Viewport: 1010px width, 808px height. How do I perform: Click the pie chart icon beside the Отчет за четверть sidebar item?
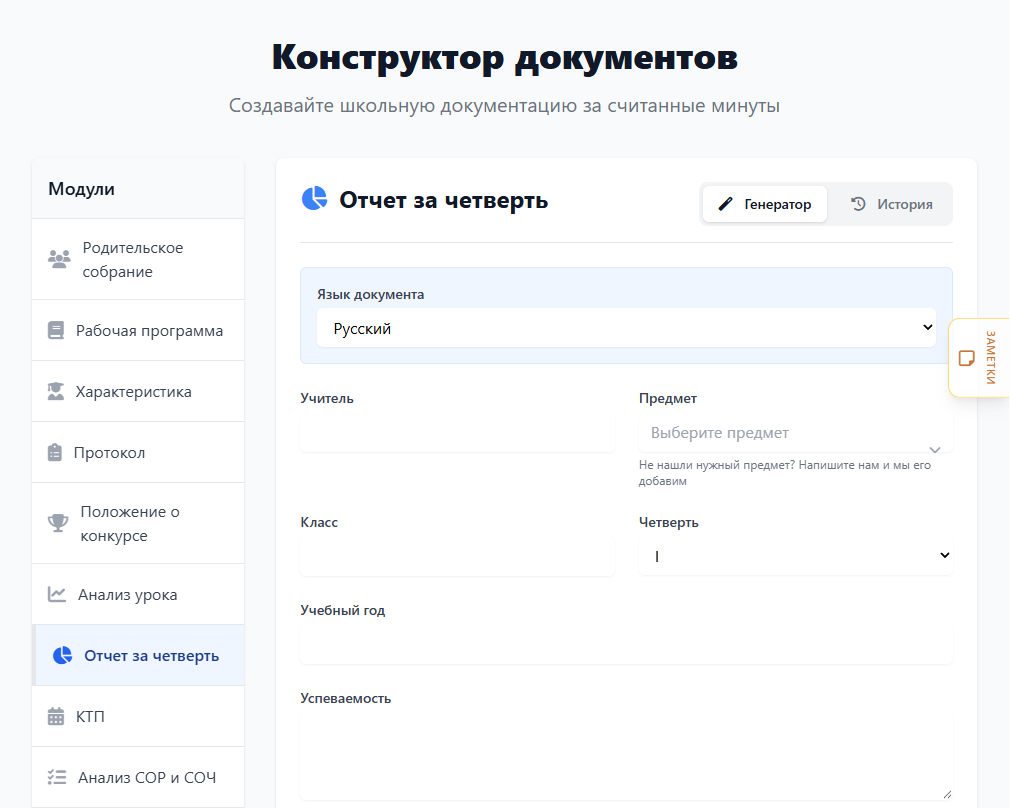click(x=62, y=655)
